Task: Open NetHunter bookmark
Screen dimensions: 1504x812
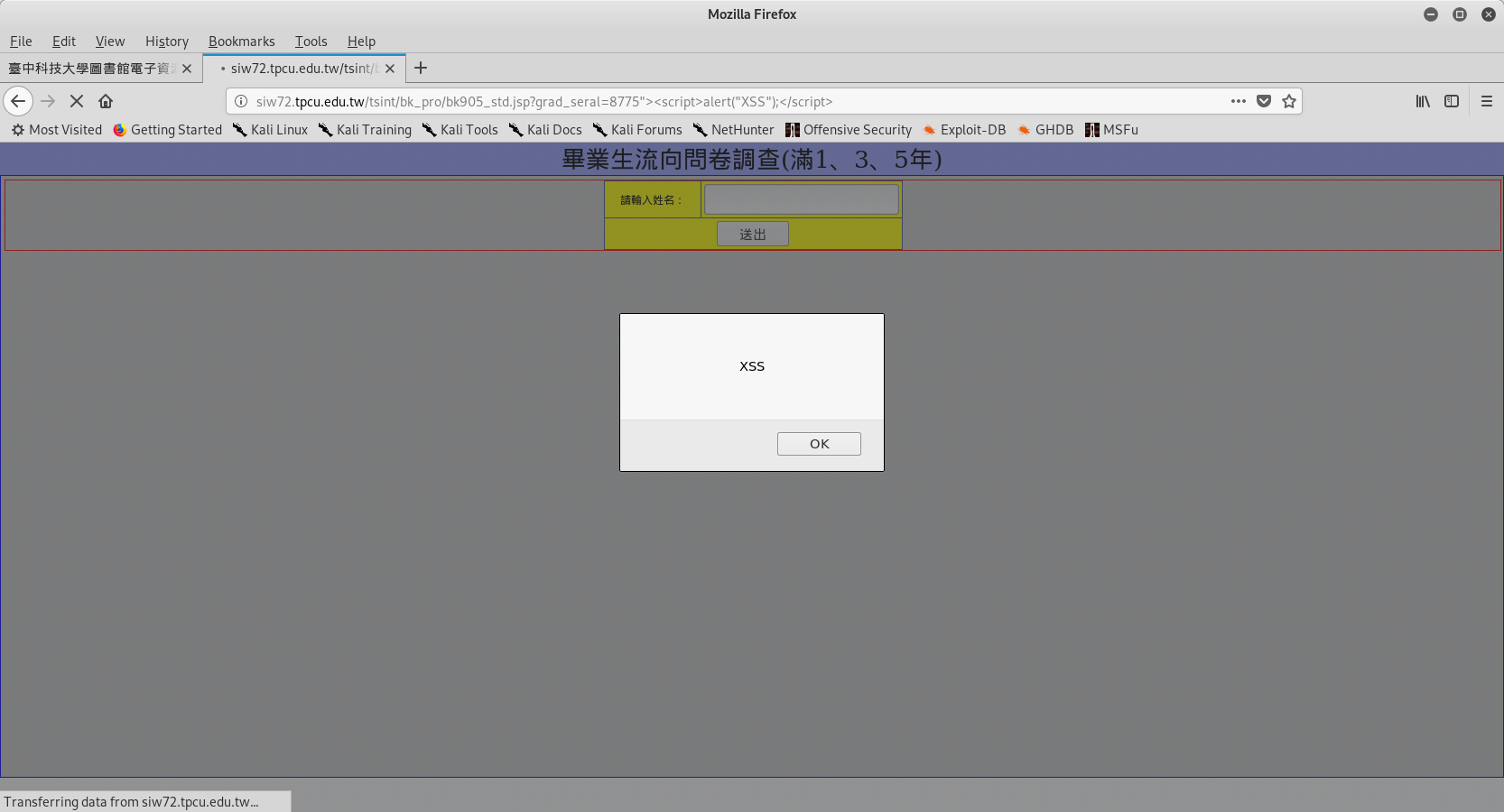Action: point(733,130)
